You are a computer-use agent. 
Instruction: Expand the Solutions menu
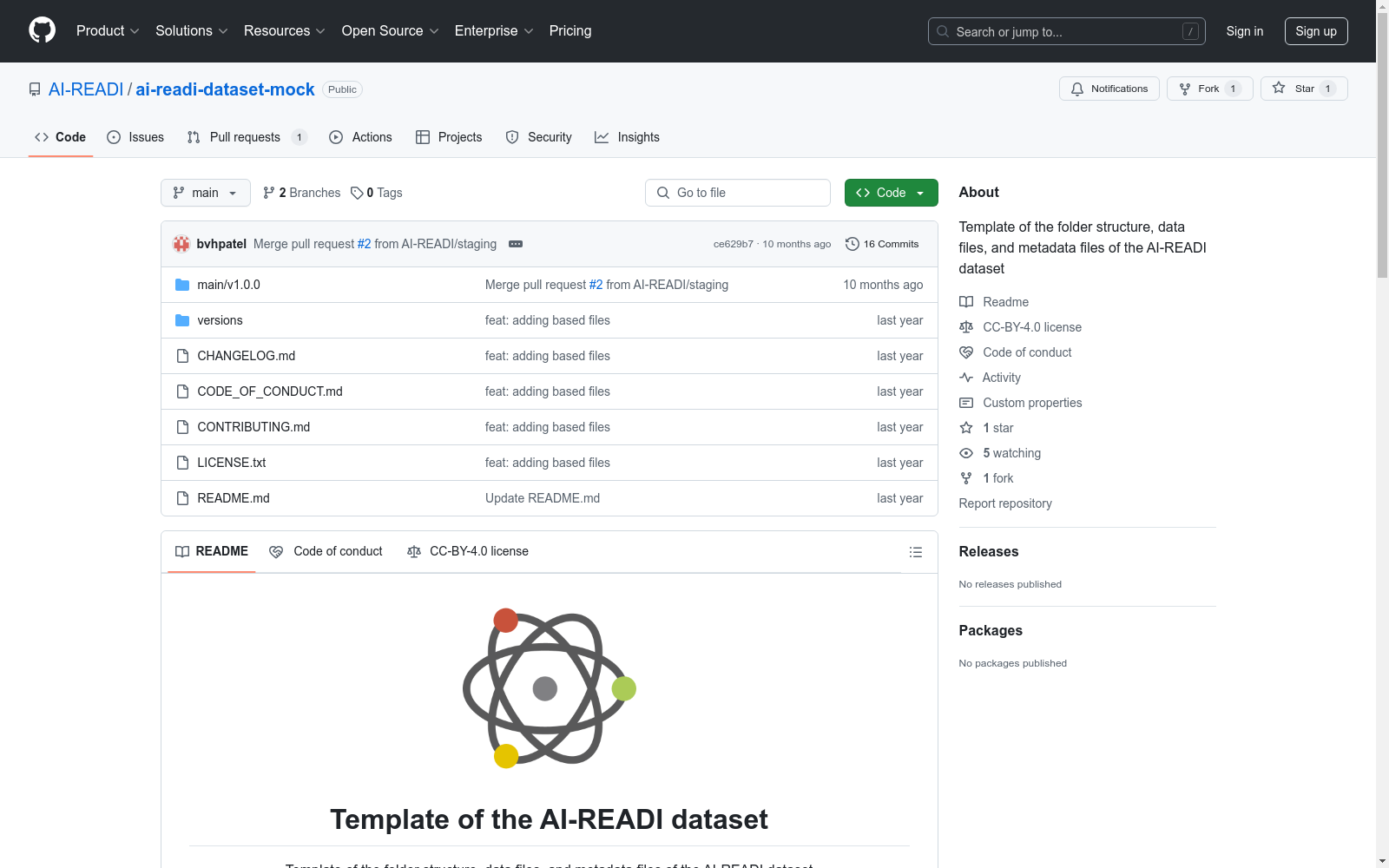192,31
